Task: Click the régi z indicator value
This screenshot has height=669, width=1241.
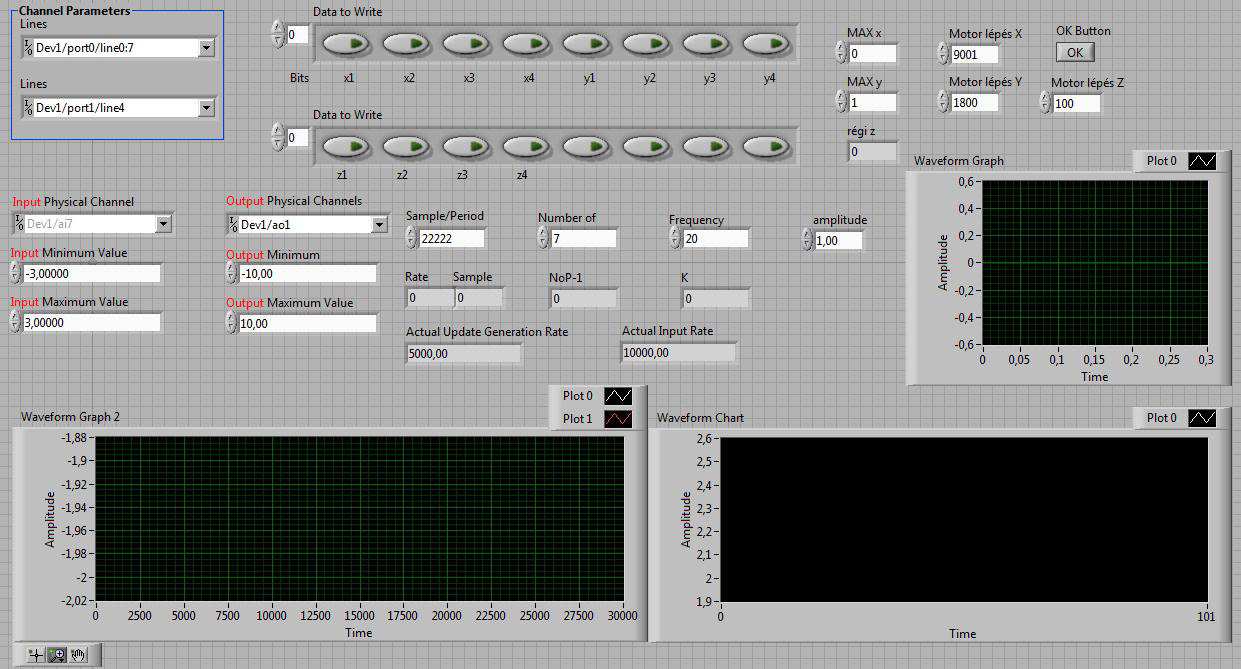Action: 873,152
